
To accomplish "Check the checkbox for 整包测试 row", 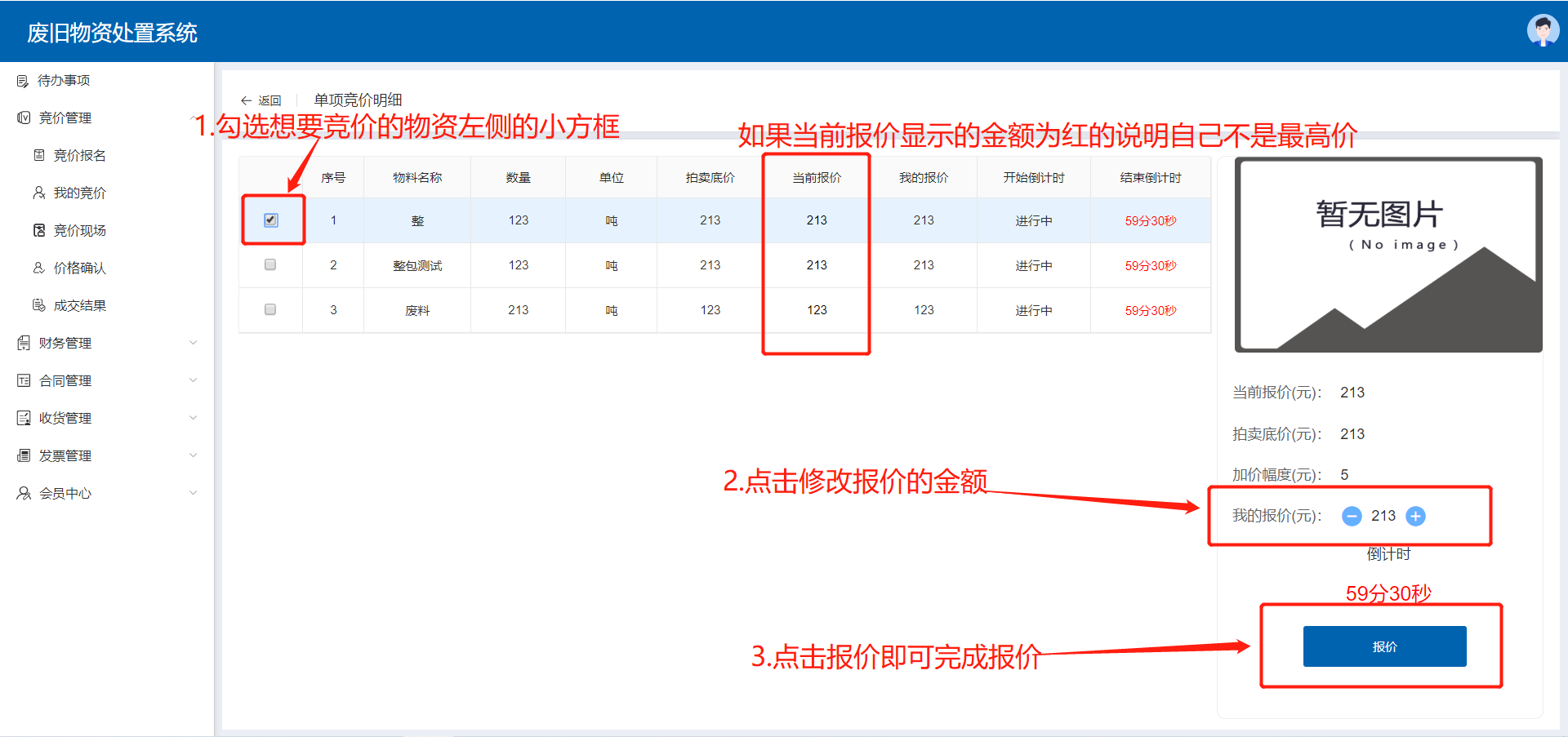I will [x=270, y=265].
